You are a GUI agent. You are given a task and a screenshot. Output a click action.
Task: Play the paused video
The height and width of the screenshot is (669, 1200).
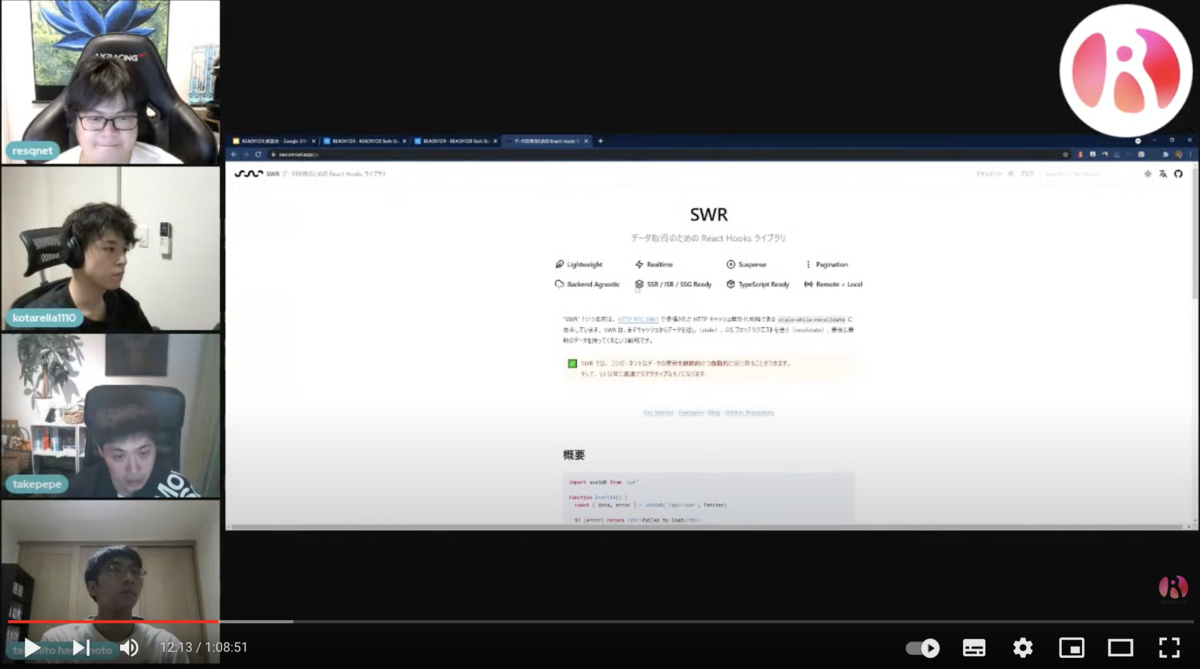[31, 647]
